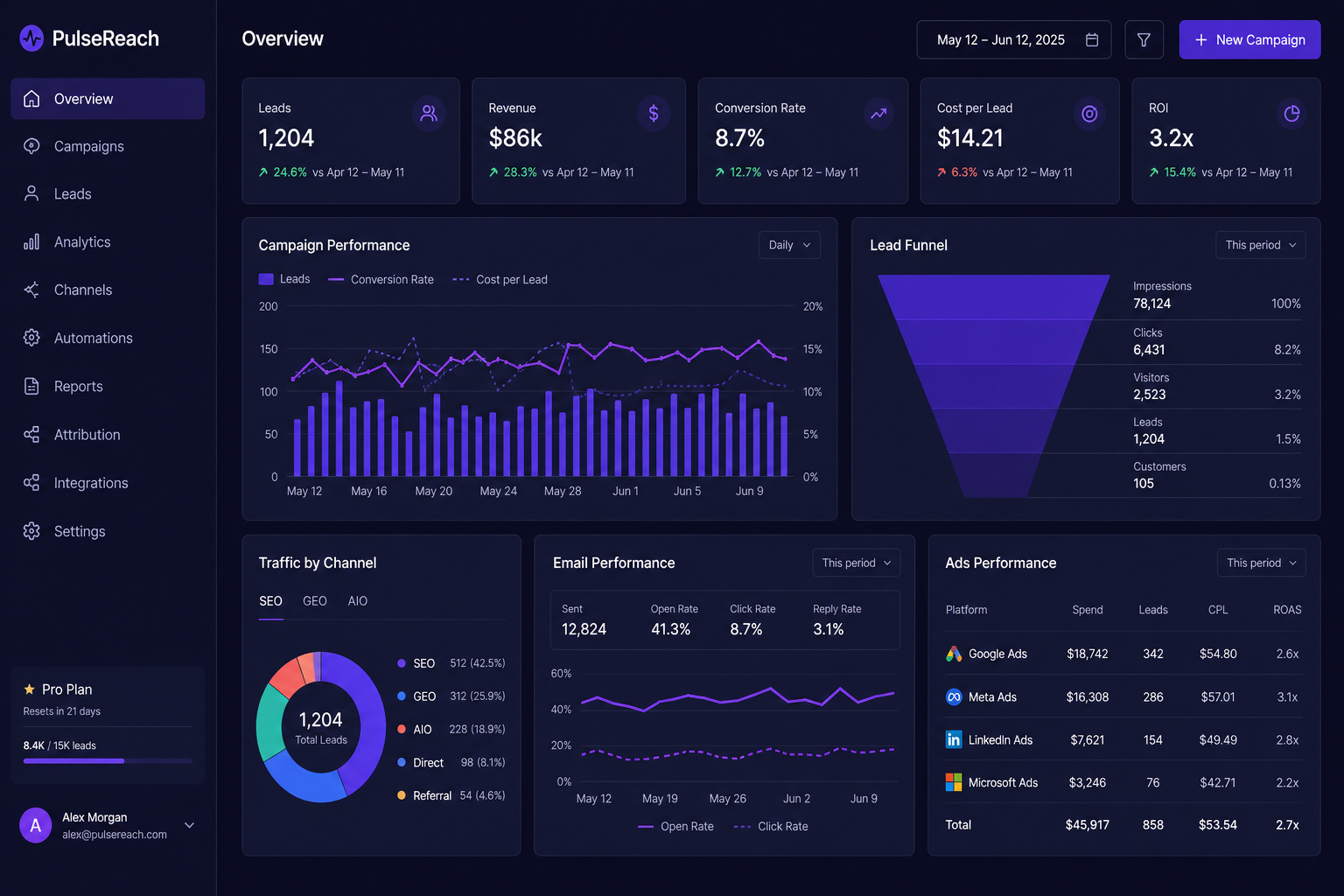Click the AIO red color dot
Screen dimensions: 1344x896
tap(402, 729)
